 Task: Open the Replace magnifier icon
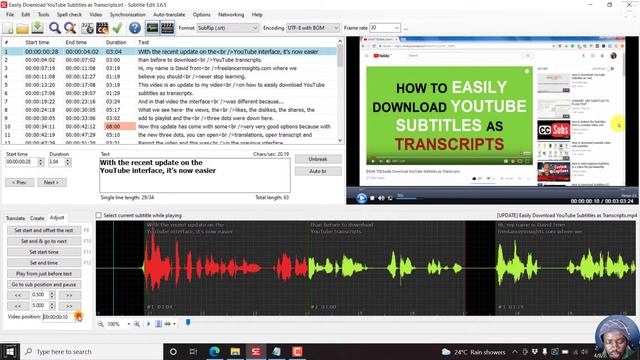tap(70, 28)
